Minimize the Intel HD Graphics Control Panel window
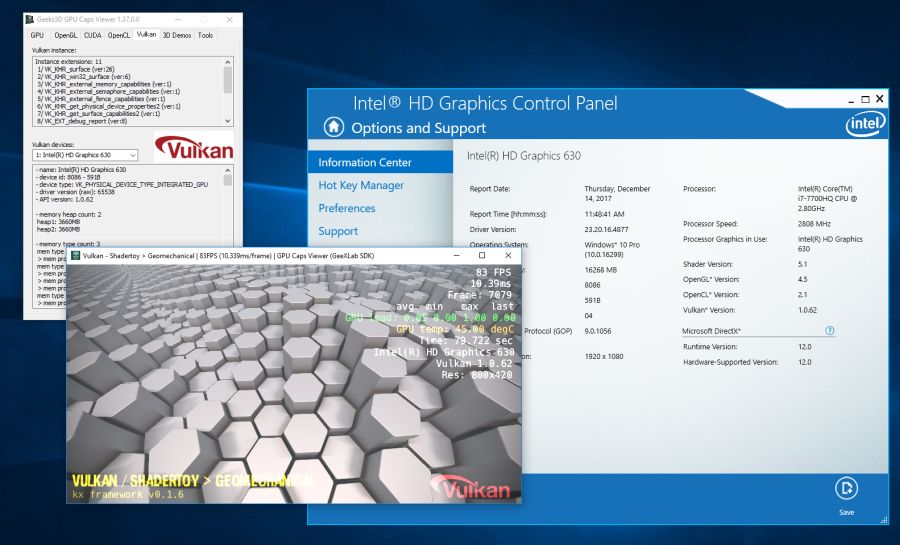This screenshot has width=900, height=545. (x=851, y=100)
